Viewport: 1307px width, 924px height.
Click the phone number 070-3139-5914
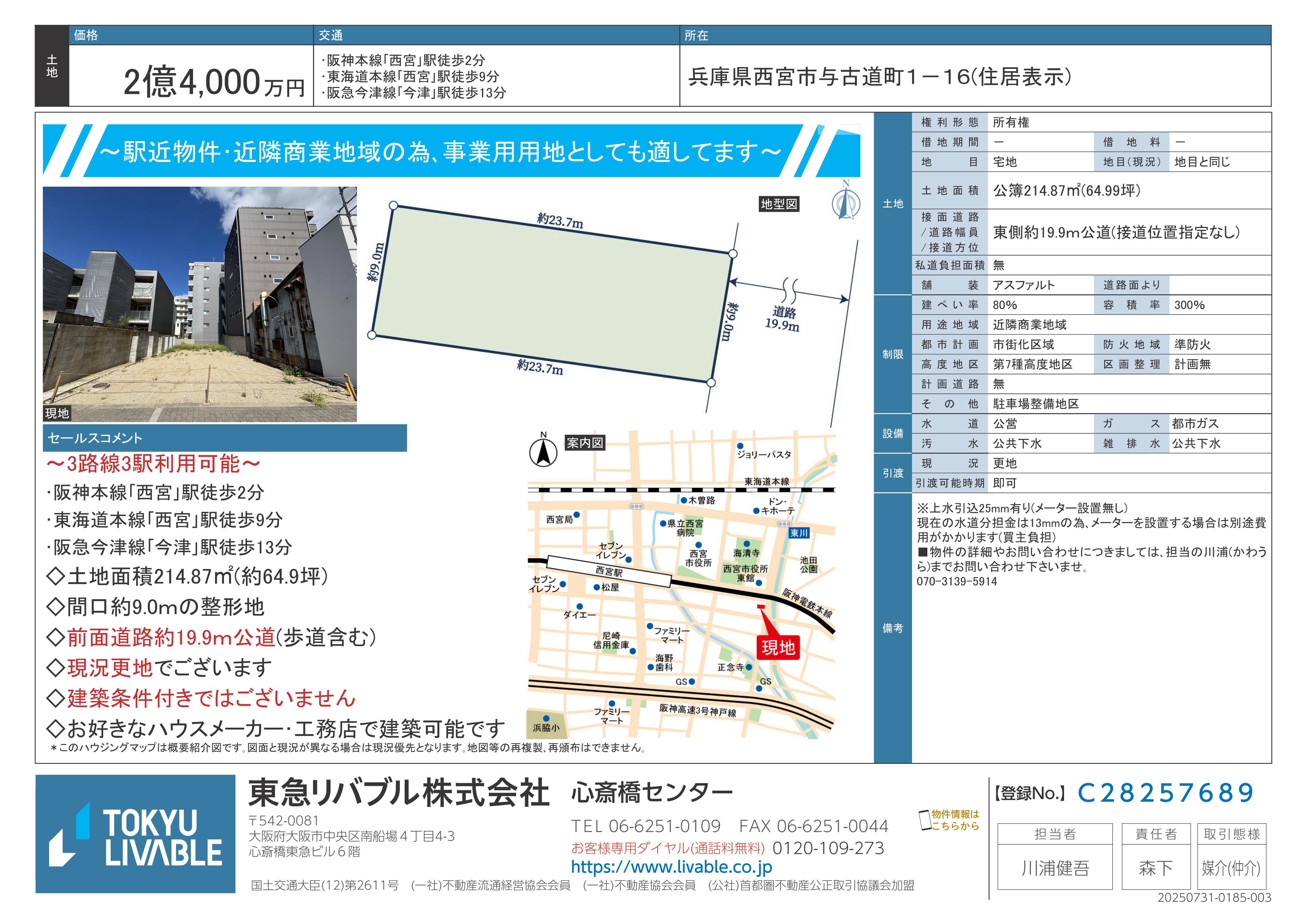pyautogui.click(x=956, y=581)
